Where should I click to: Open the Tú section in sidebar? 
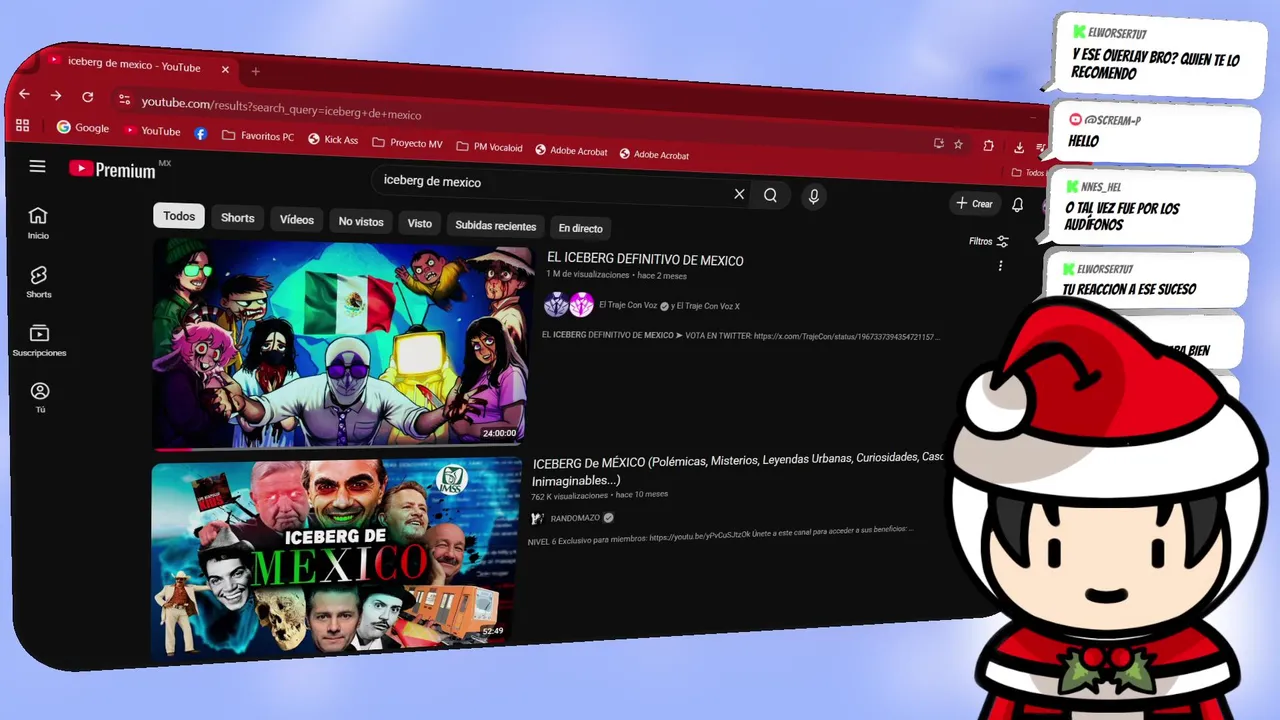40,397
